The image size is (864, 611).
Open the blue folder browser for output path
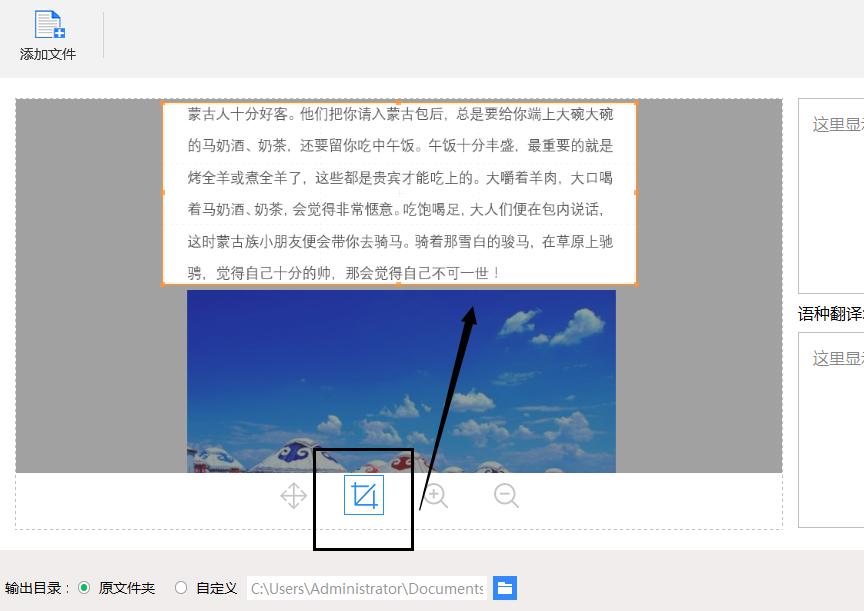pyautogui.click(x=505, y=588)
